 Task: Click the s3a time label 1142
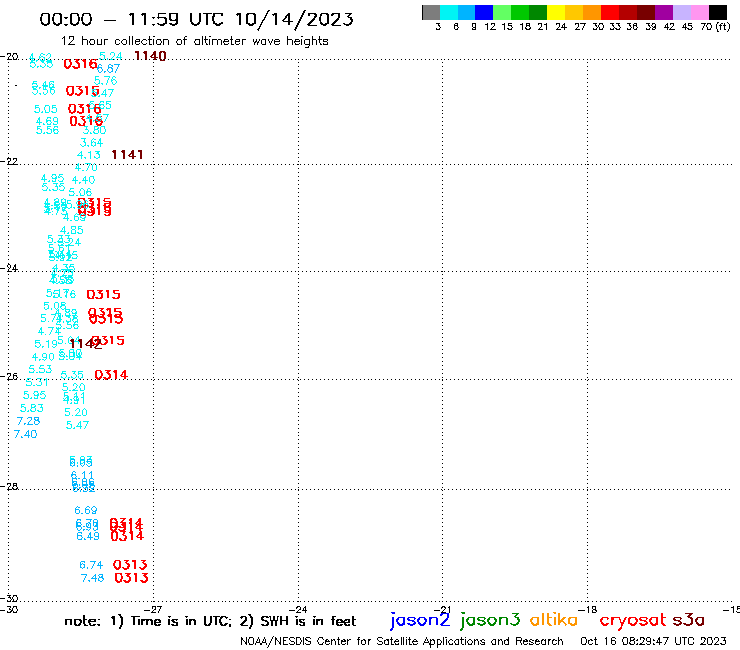point(85,344)
